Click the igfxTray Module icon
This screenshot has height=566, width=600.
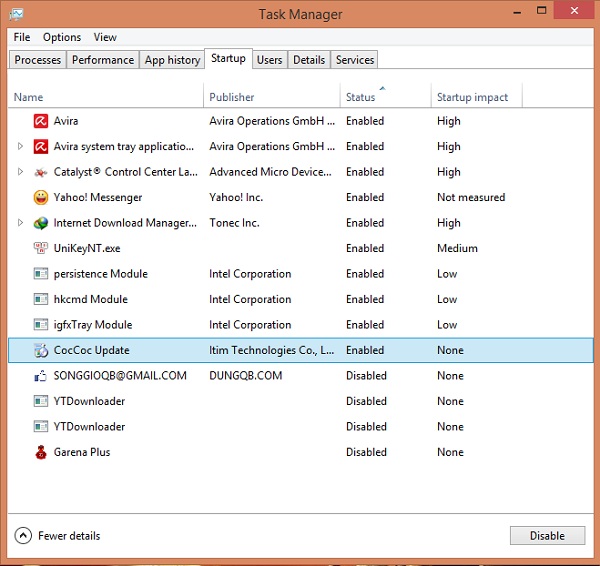41,325
